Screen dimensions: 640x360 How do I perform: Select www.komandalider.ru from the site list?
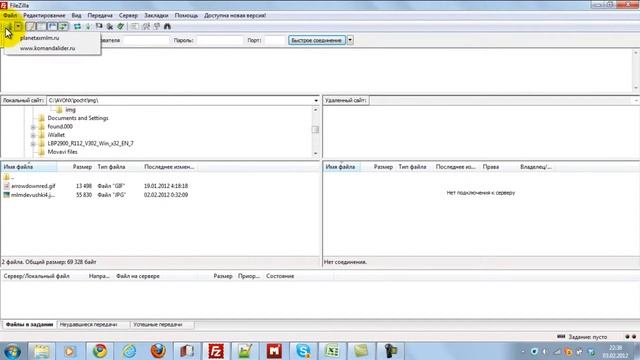(x=47, y=48)
